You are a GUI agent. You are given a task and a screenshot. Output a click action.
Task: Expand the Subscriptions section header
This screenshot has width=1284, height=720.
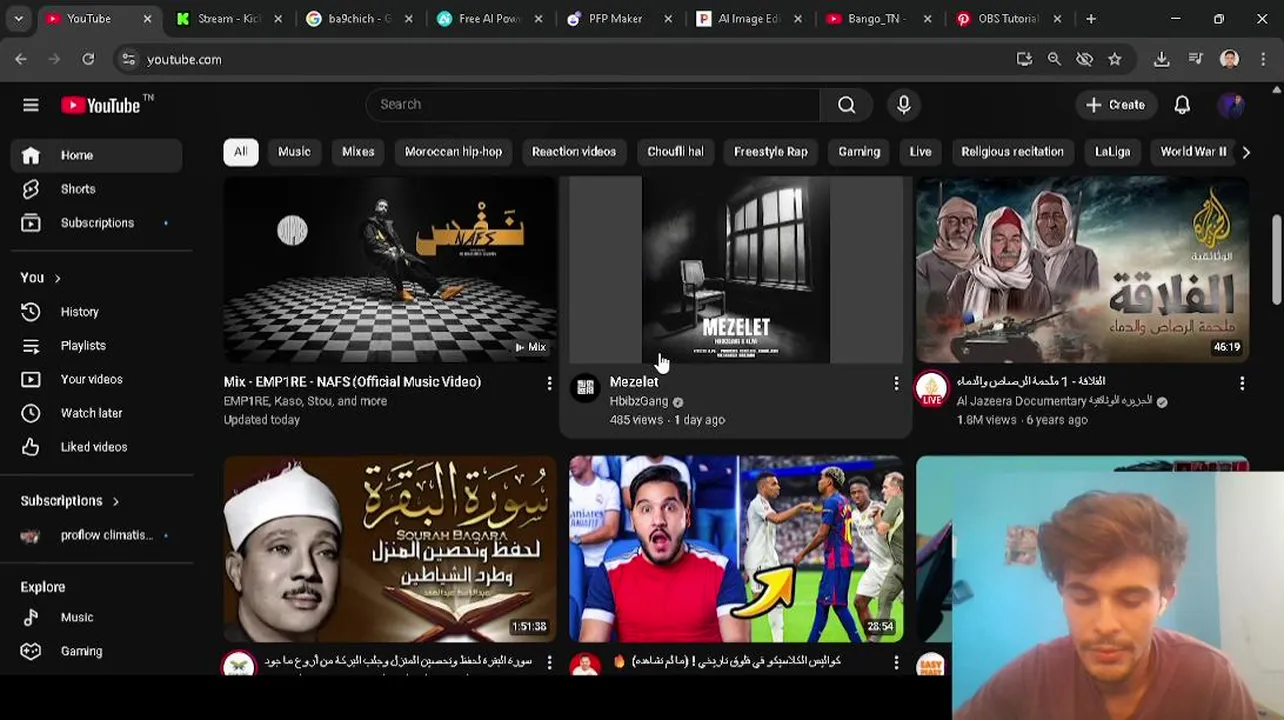[69, 501]
